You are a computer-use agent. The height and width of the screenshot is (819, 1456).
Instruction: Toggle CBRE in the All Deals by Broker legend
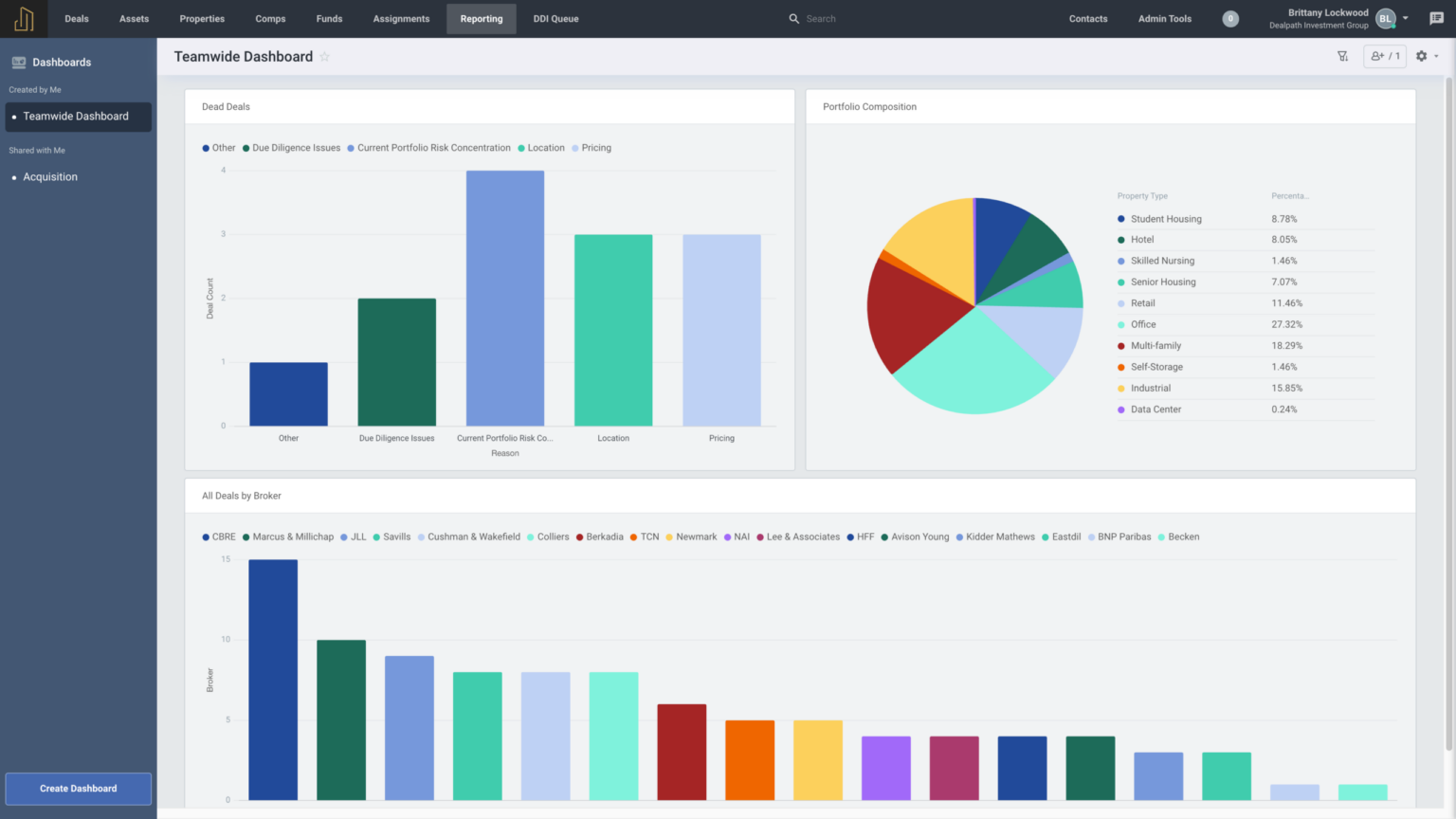(221, 537)
